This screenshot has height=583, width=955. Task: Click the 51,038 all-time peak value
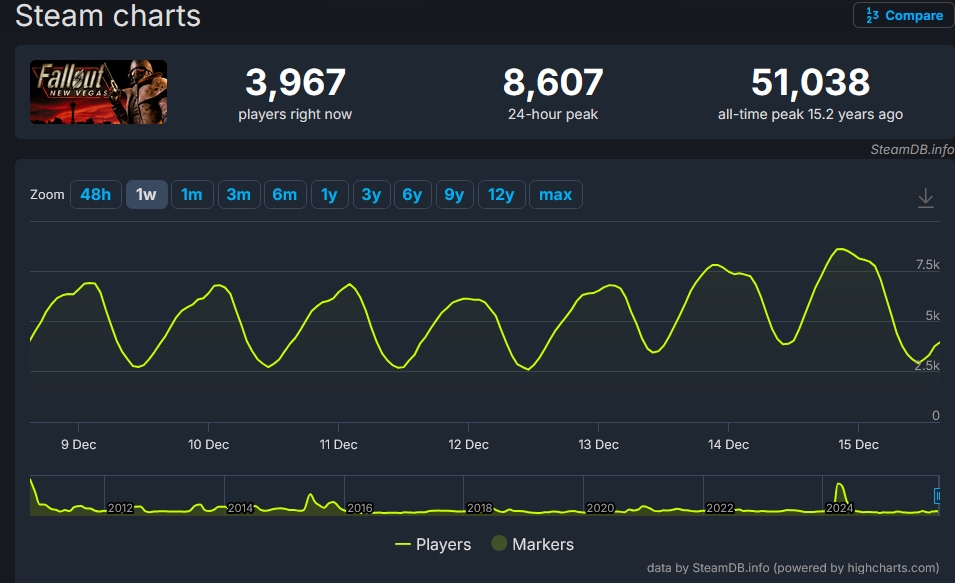tap(811, 82)
